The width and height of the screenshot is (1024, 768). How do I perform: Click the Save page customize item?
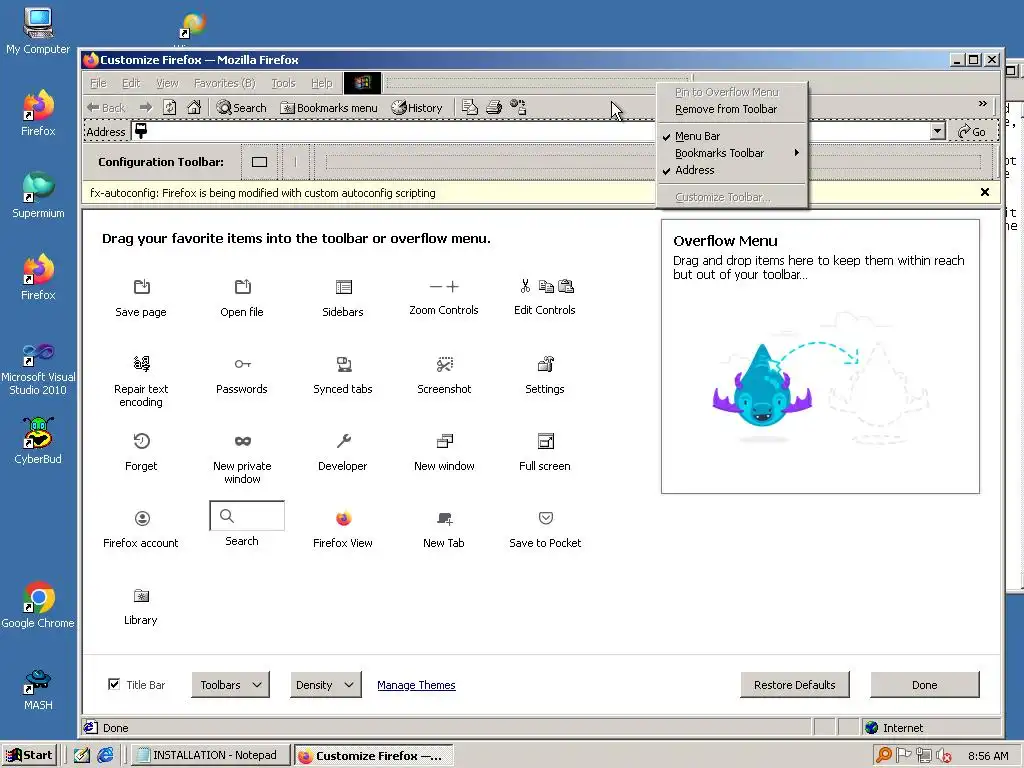(141, 298)
